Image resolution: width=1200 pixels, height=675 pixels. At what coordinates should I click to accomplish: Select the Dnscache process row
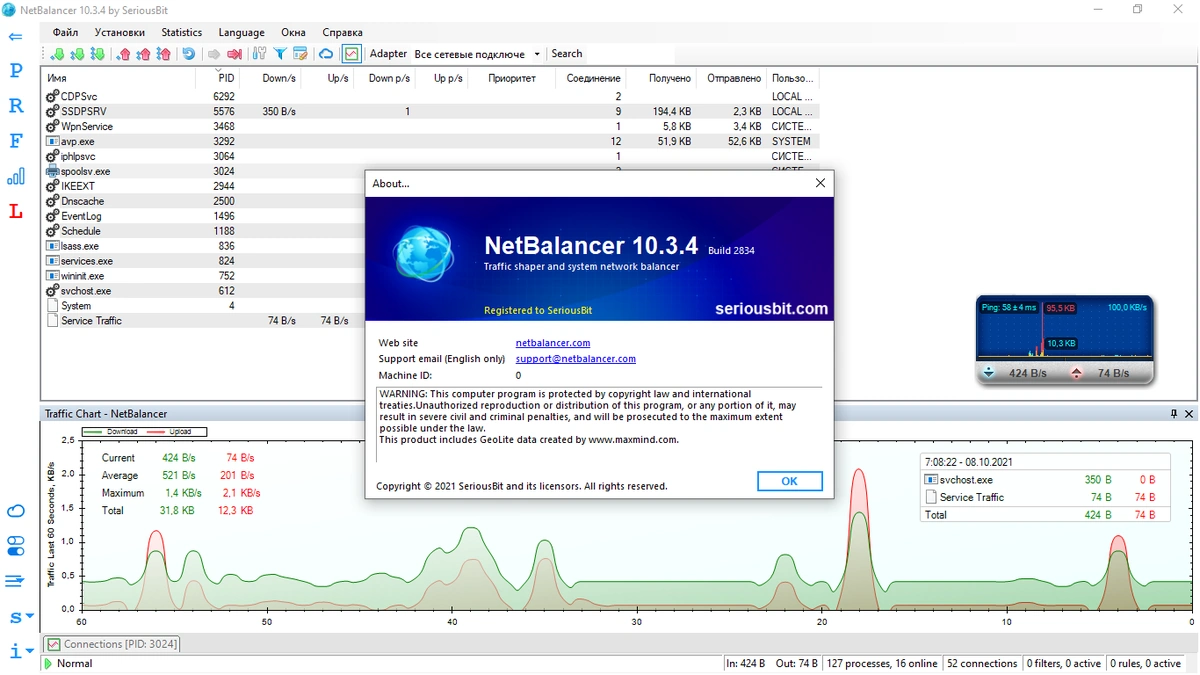click(203, 201)
